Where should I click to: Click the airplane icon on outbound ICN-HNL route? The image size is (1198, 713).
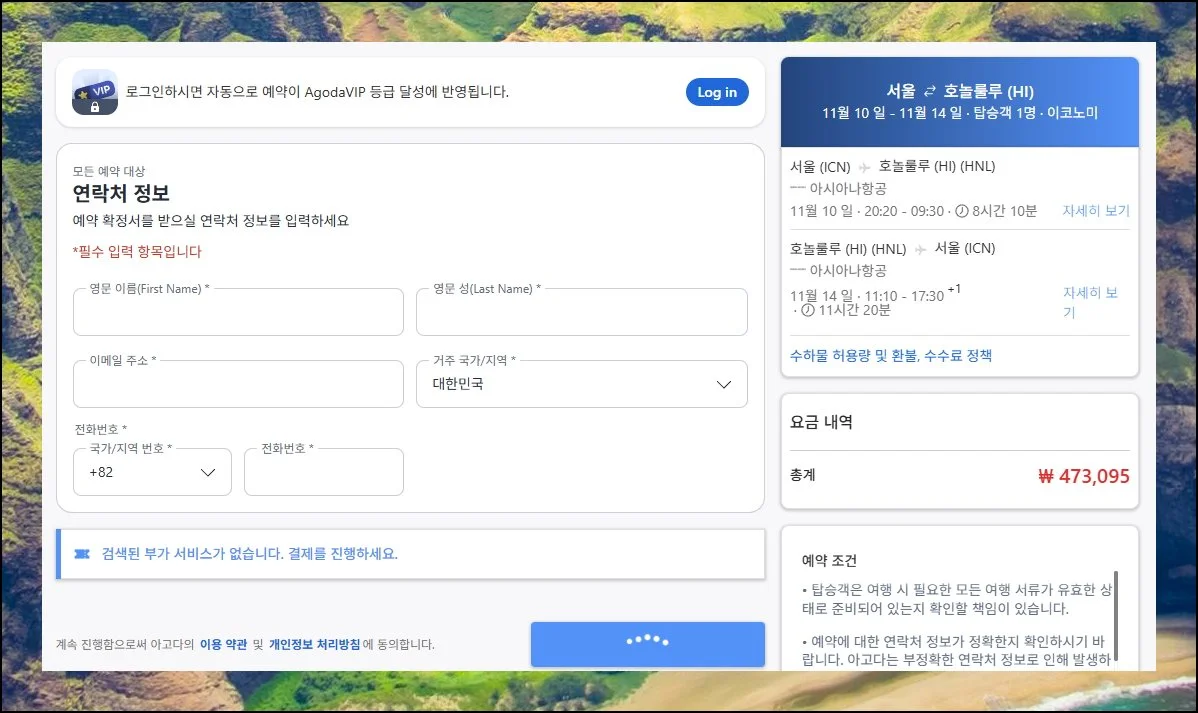[x=865, y=167]
